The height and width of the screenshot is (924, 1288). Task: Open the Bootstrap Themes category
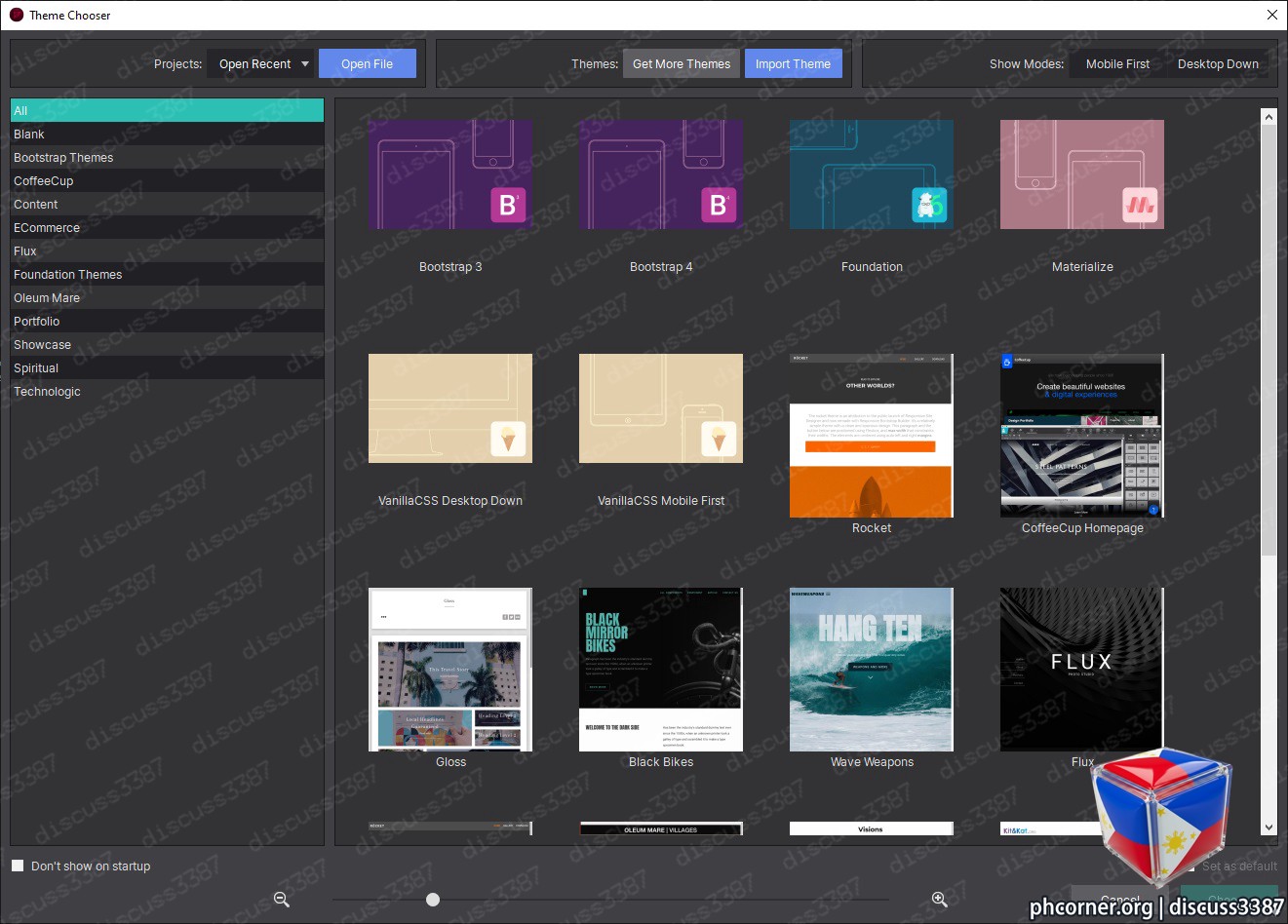167,157
